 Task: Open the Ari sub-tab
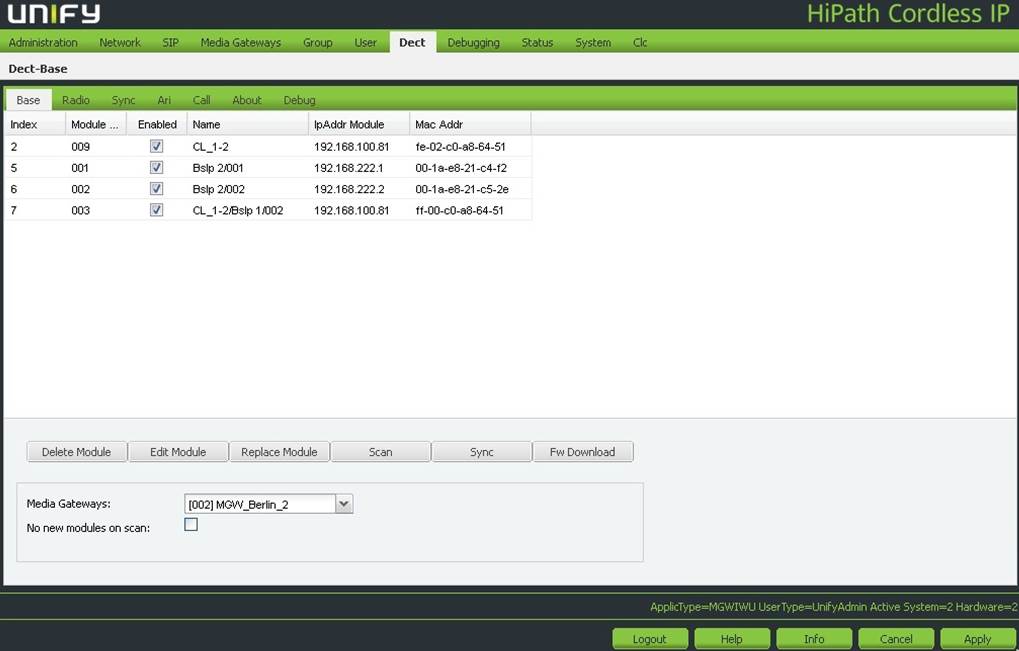coord(164,100)
